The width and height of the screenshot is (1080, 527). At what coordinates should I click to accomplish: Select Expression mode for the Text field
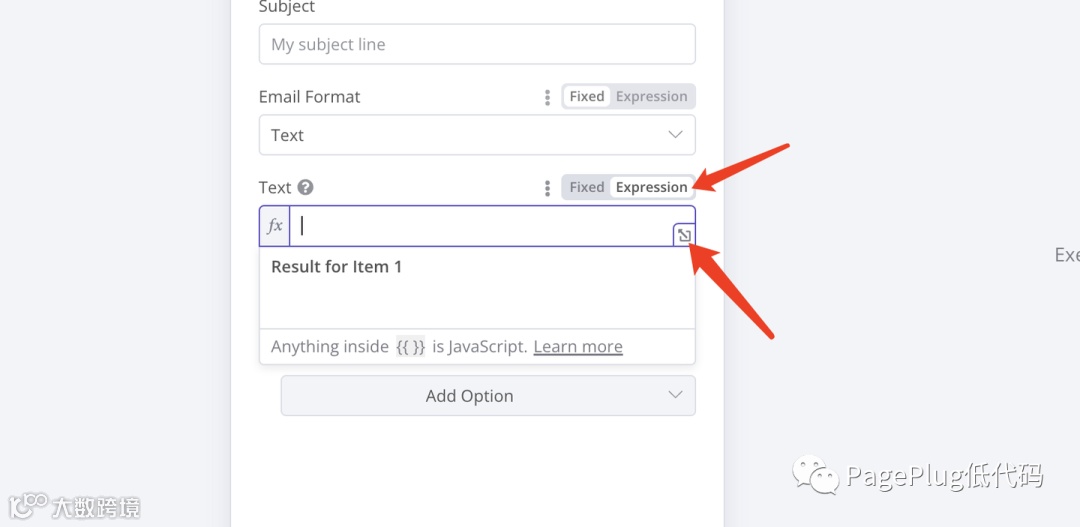point(651,187)
